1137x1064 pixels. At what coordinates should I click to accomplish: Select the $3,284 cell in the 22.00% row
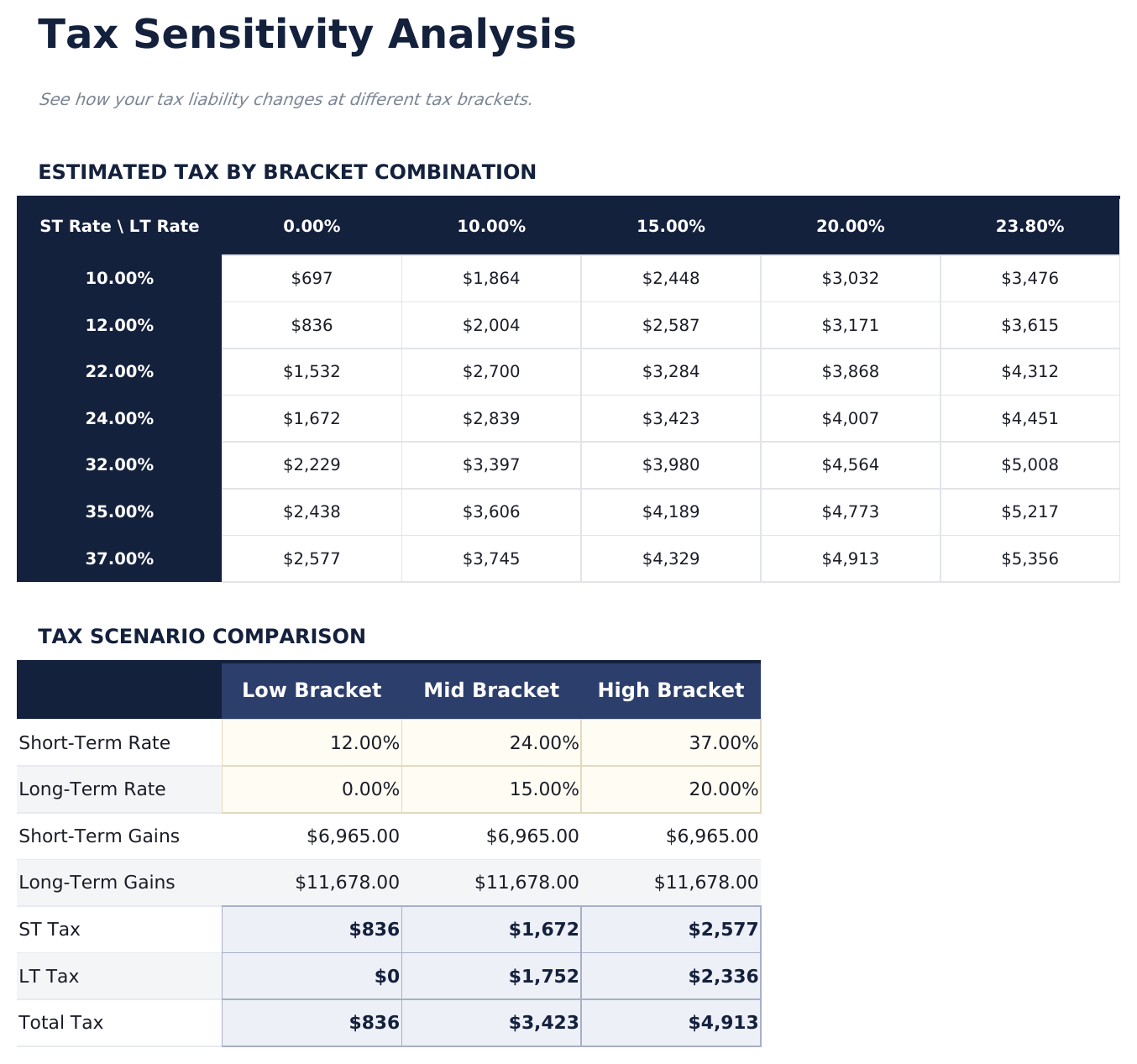pyautogui.click(x=670, y=372)
